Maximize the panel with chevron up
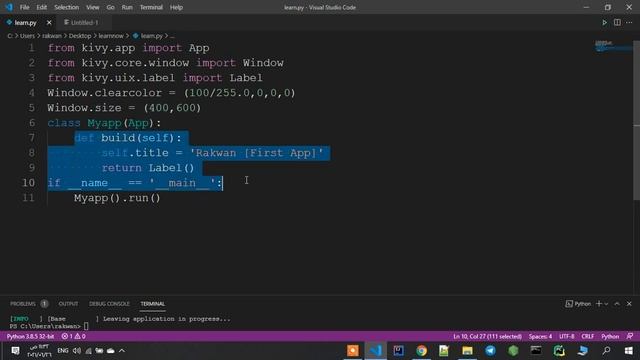The height and width of the screenshot is (360, 640). coord(617,304)
